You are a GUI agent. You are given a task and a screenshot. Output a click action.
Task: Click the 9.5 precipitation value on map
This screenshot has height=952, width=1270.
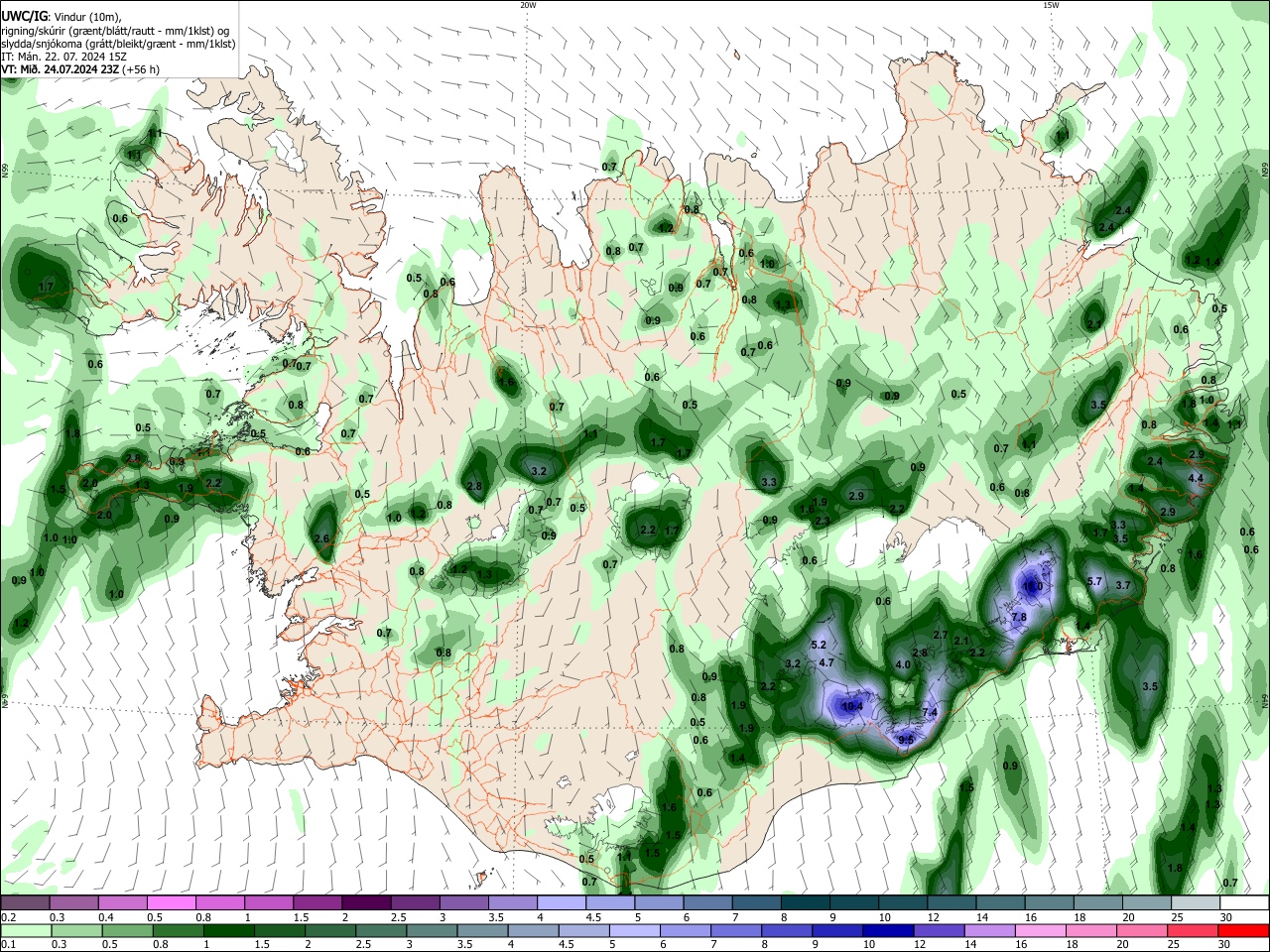(x=906, y=740)
